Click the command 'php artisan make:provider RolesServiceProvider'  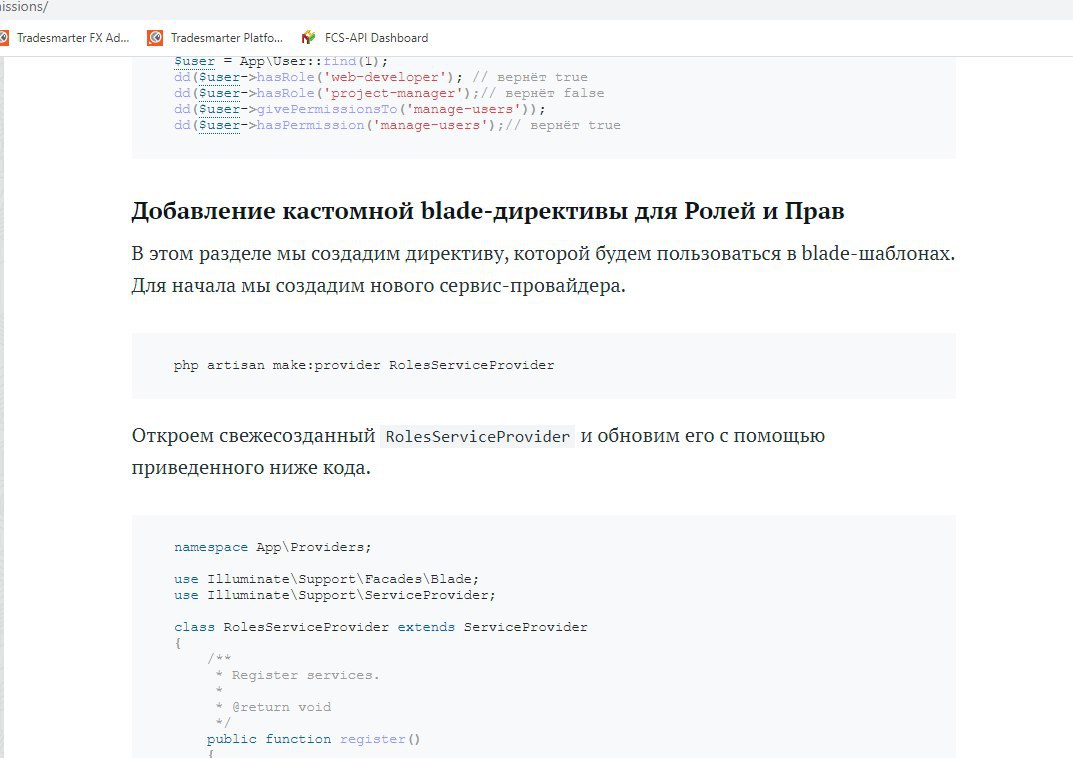coord(364,365)
